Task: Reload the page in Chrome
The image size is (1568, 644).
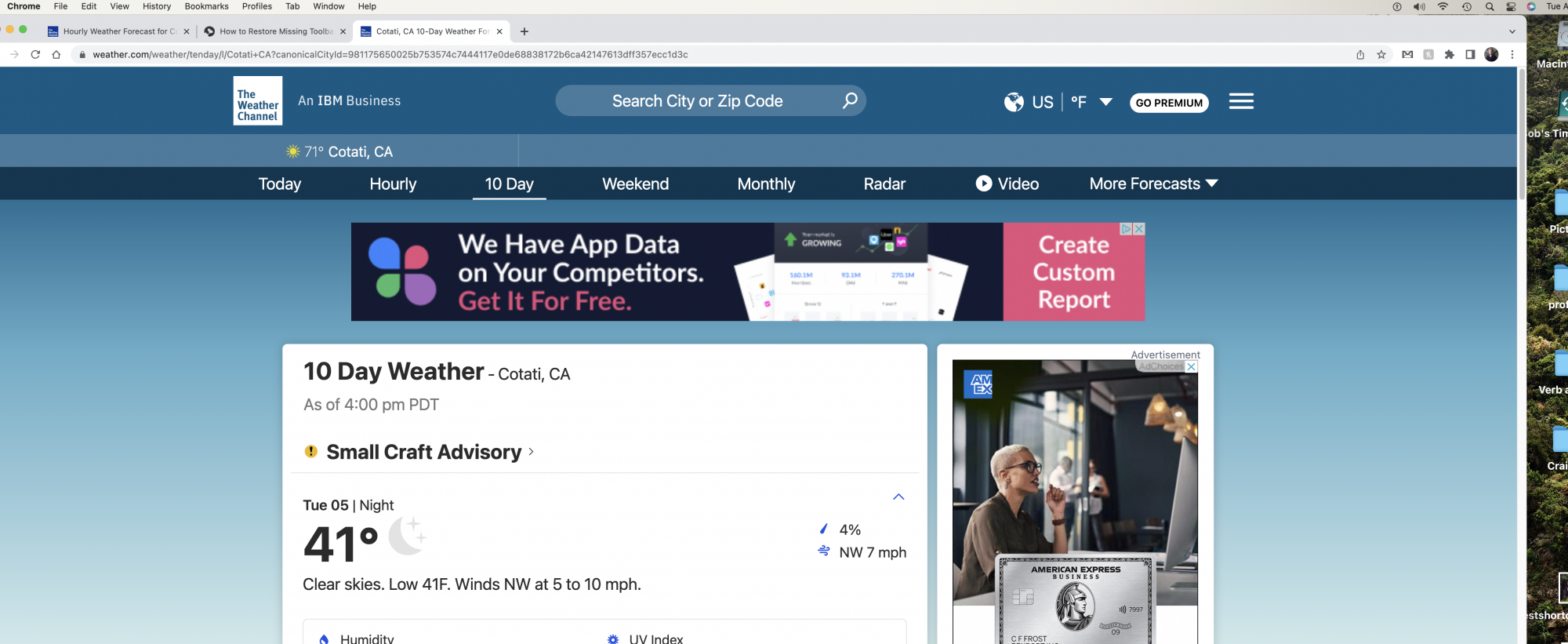Action: point(35,54)
